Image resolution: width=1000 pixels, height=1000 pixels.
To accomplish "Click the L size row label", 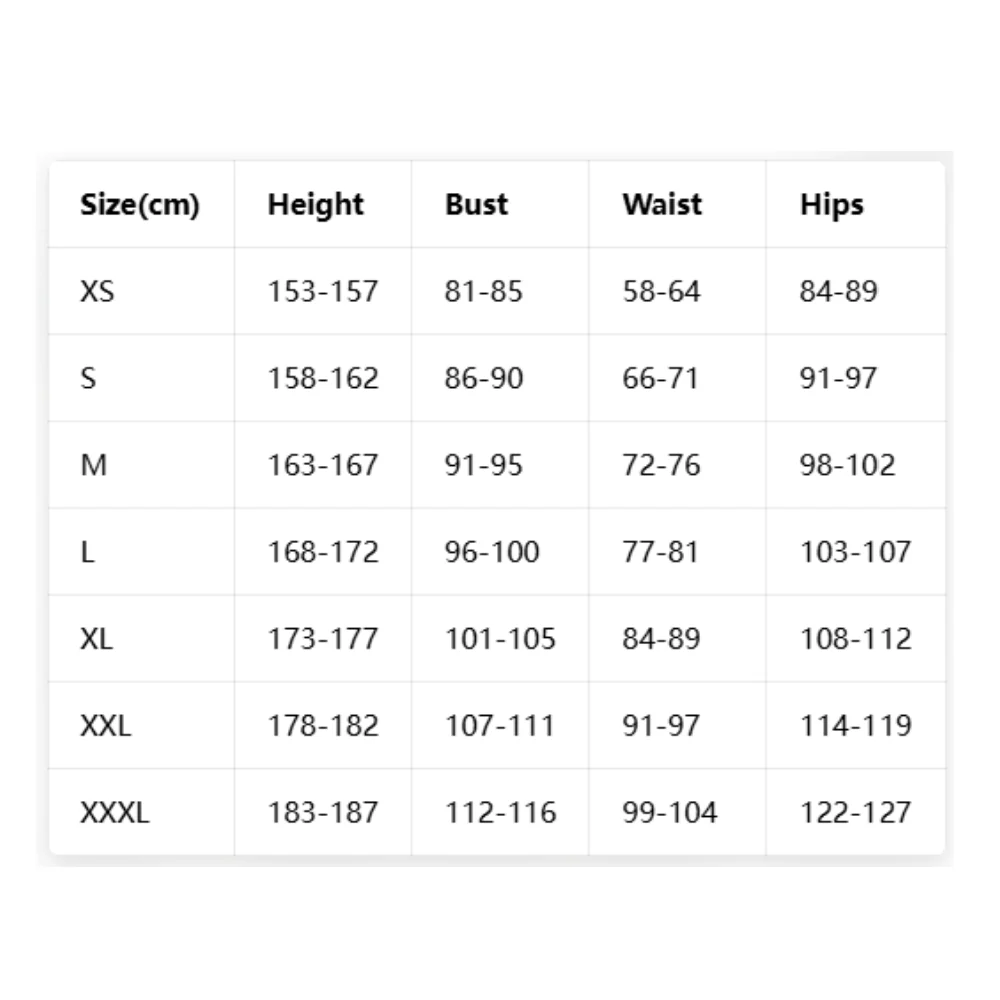I will [x=87, y=552].
